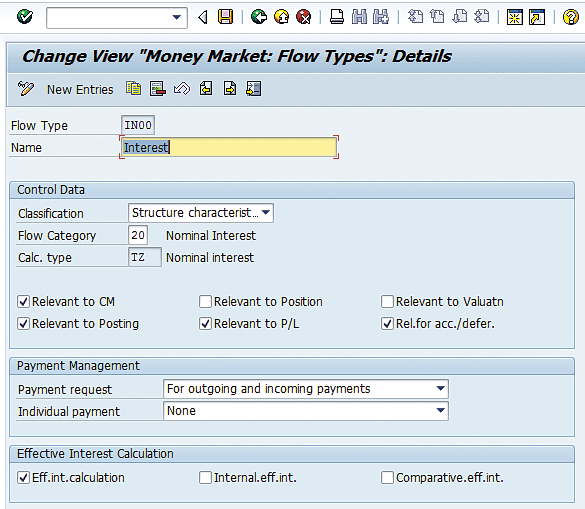Click the Display/Change pencil toggle button
This screenshot has width=585, height=509.
(25, 89)
